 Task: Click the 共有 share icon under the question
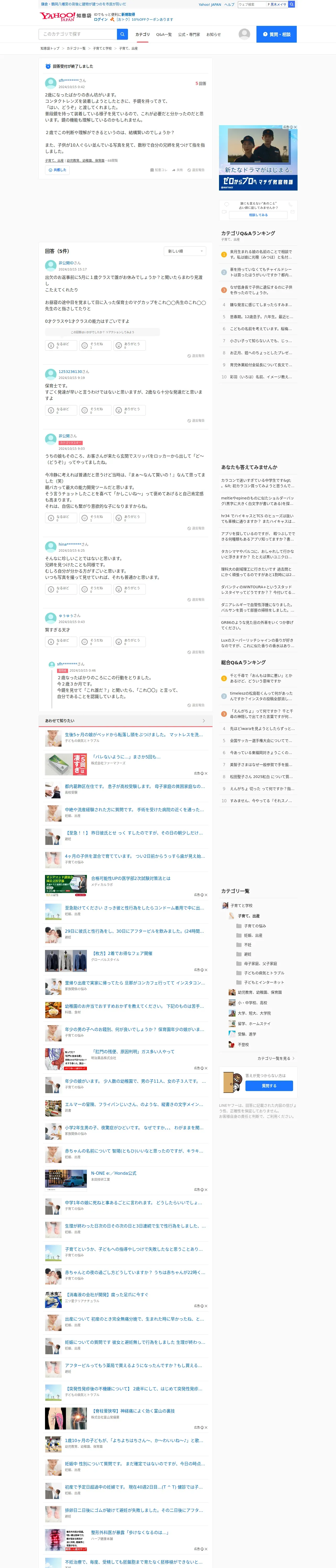177,170
